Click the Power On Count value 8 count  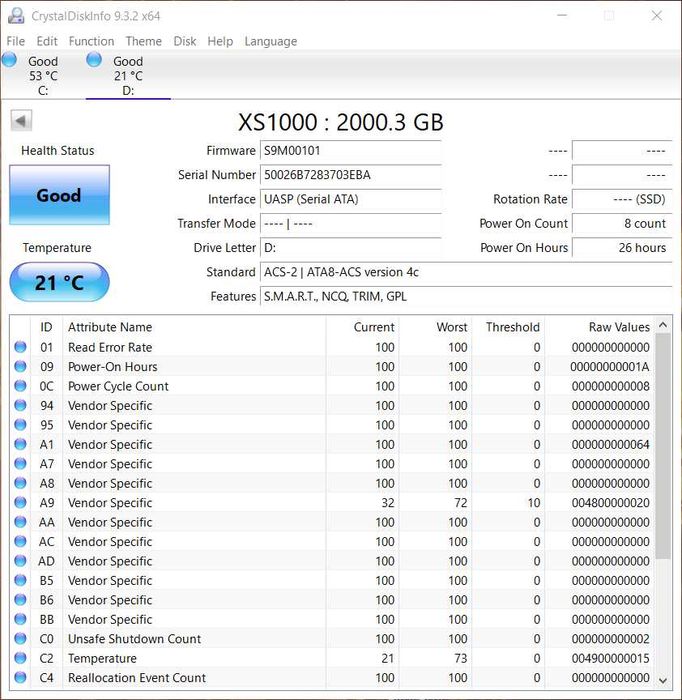pyautogui.click(x=622, y=223)
